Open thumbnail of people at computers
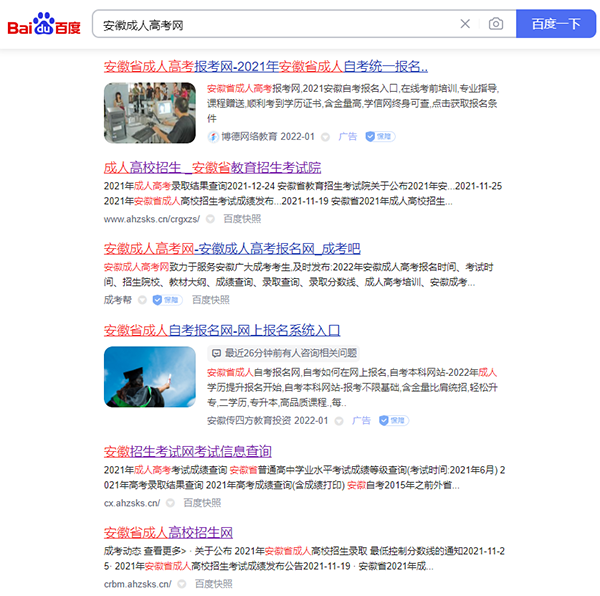Screen dimensions: 600x596 click(150, 113)
